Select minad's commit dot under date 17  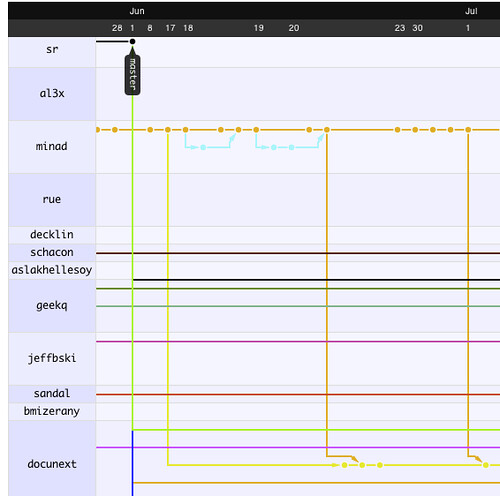(x=168, y=130)
